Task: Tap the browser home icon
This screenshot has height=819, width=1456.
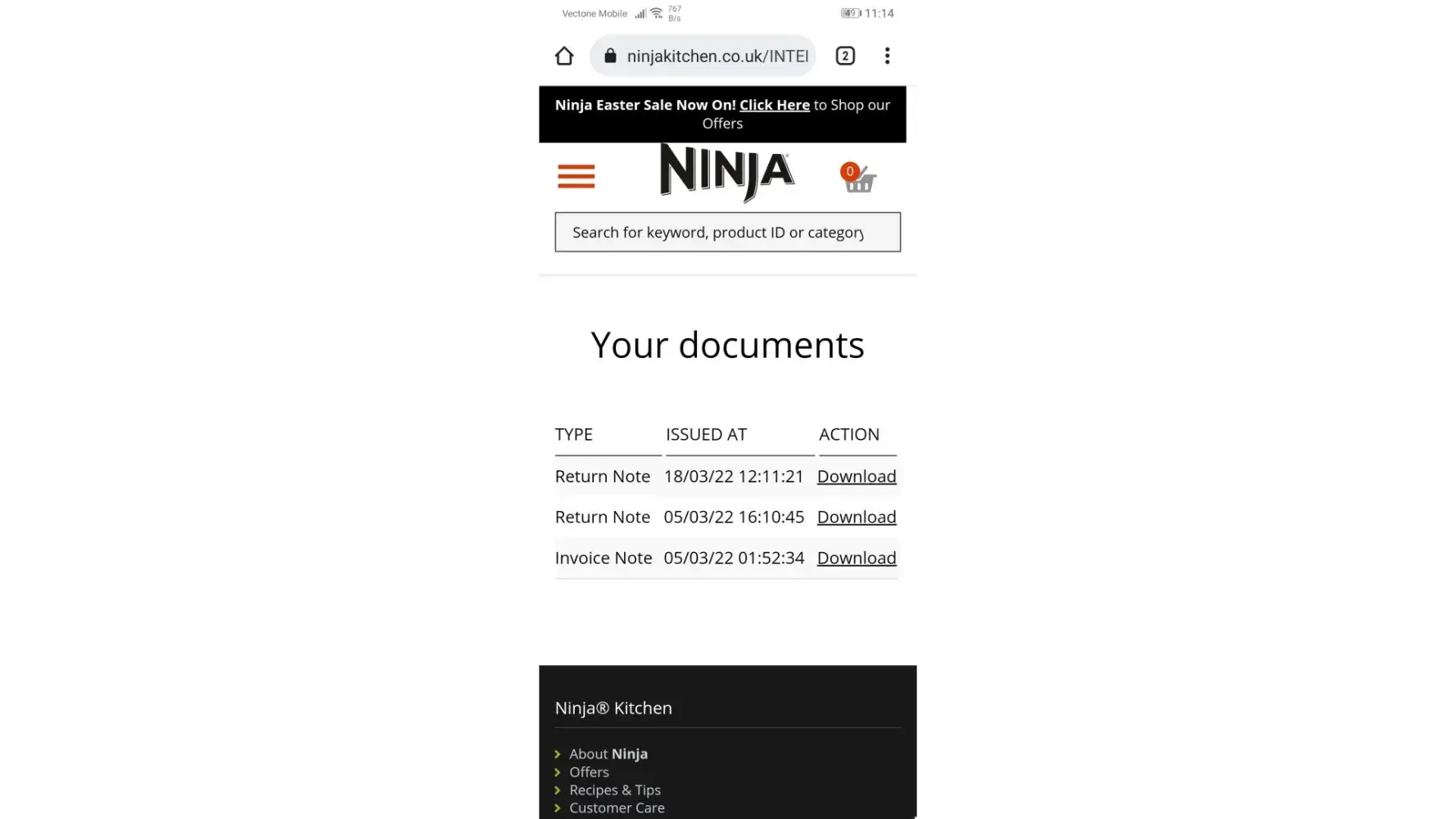Action: [x=564, y=56]
